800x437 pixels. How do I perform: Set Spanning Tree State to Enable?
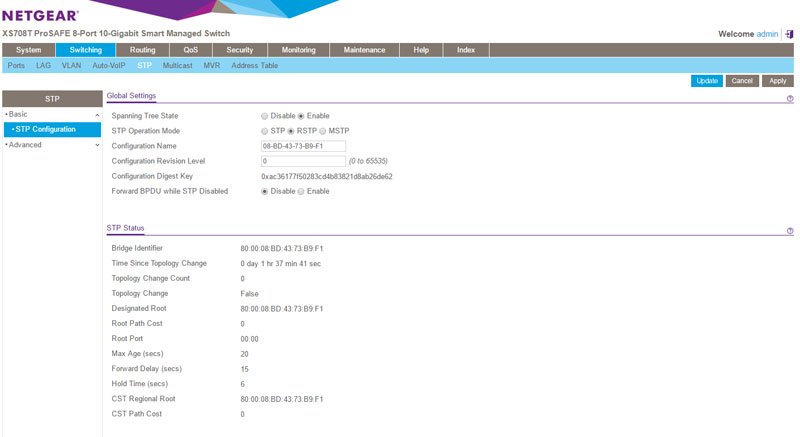301,116
